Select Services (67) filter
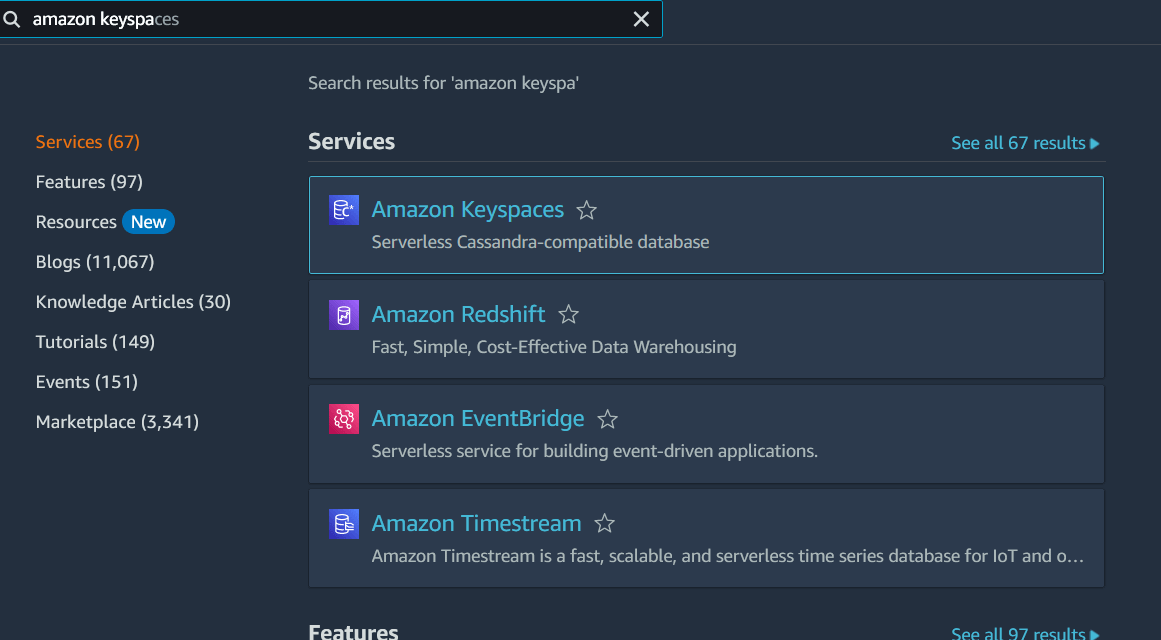The image size is (1161, 640). 87,141
